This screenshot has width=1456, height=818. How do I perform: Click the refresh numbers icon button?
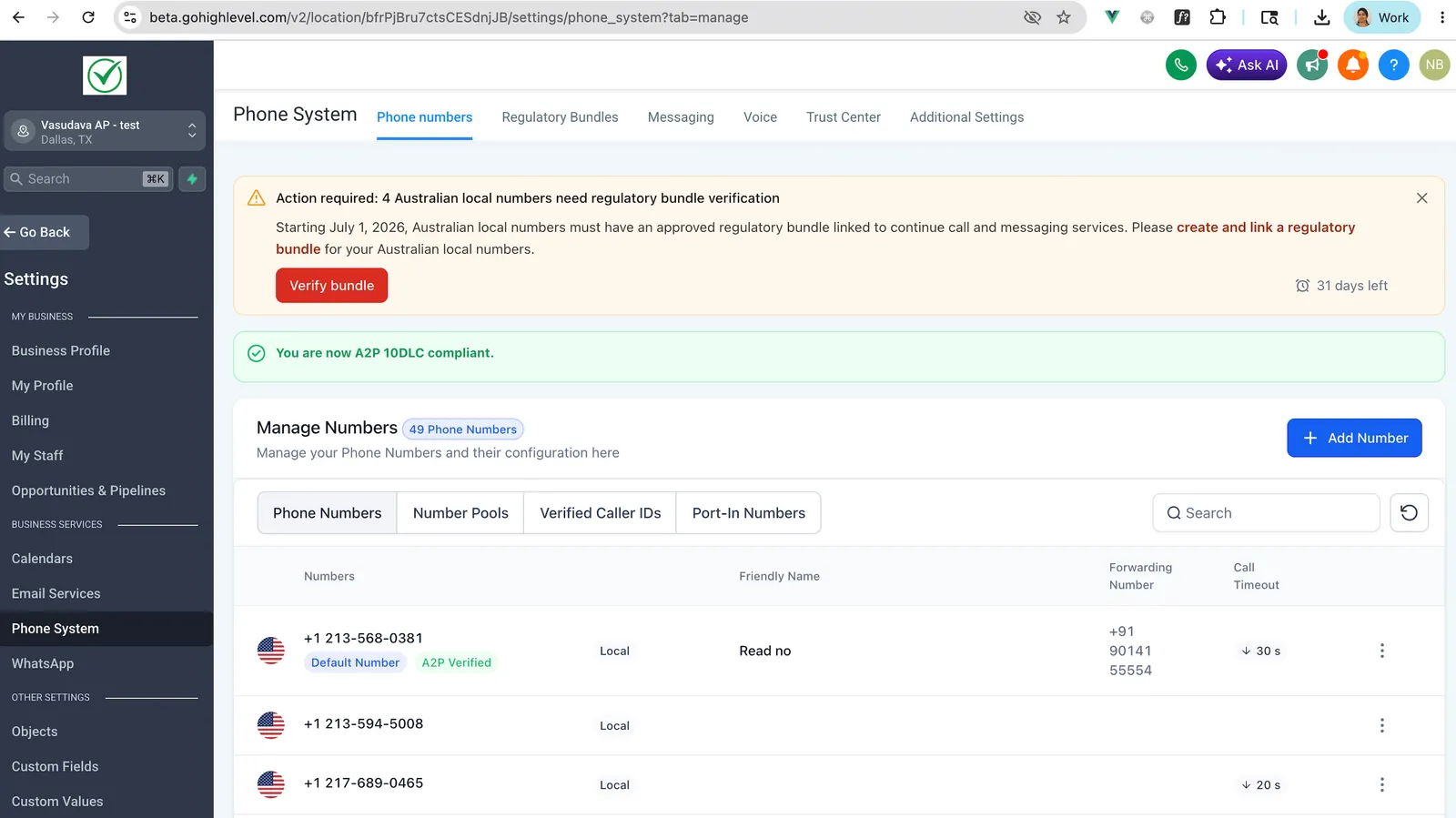(1409, 513)
